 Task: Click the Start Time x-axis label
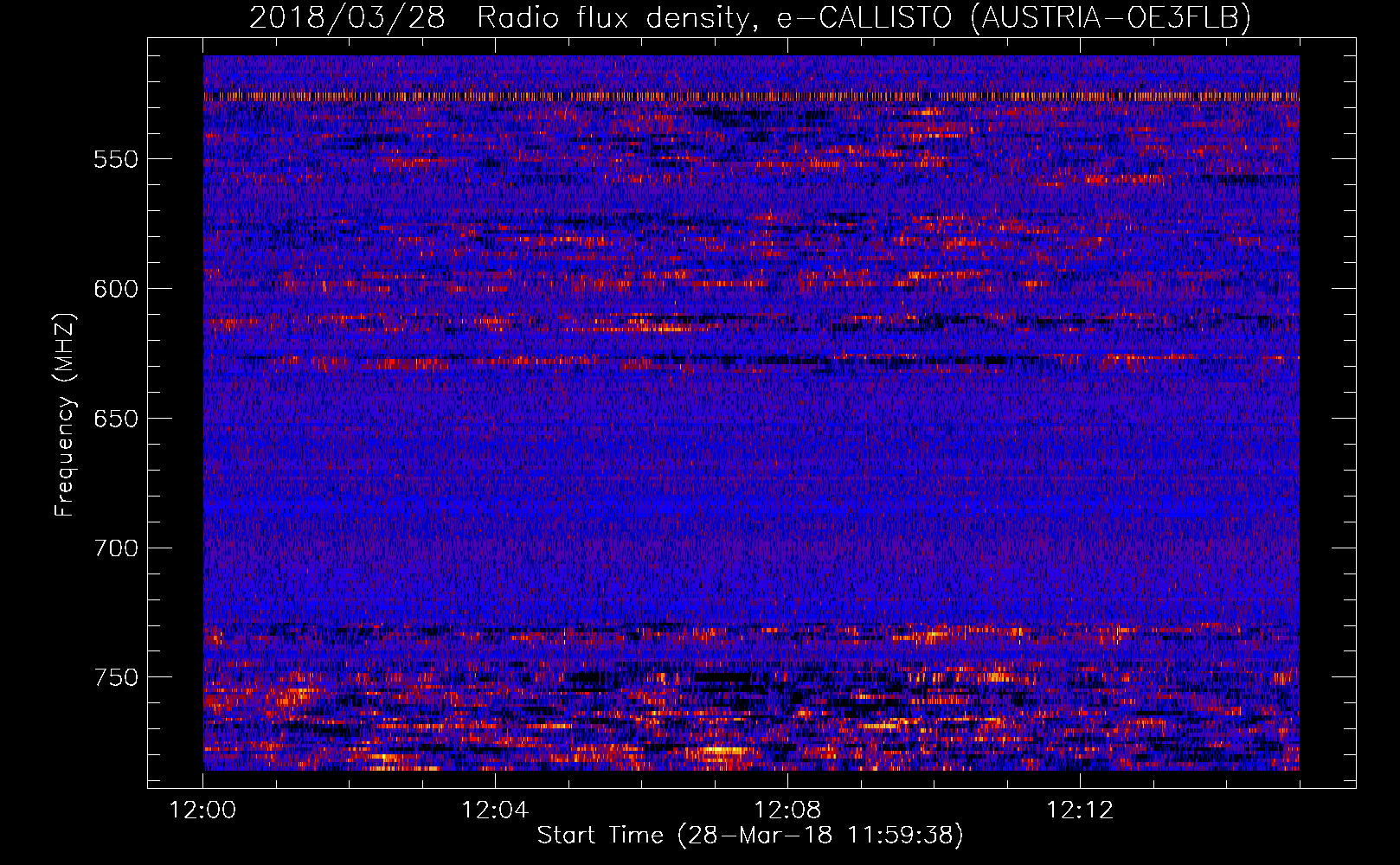coord(750,836)
